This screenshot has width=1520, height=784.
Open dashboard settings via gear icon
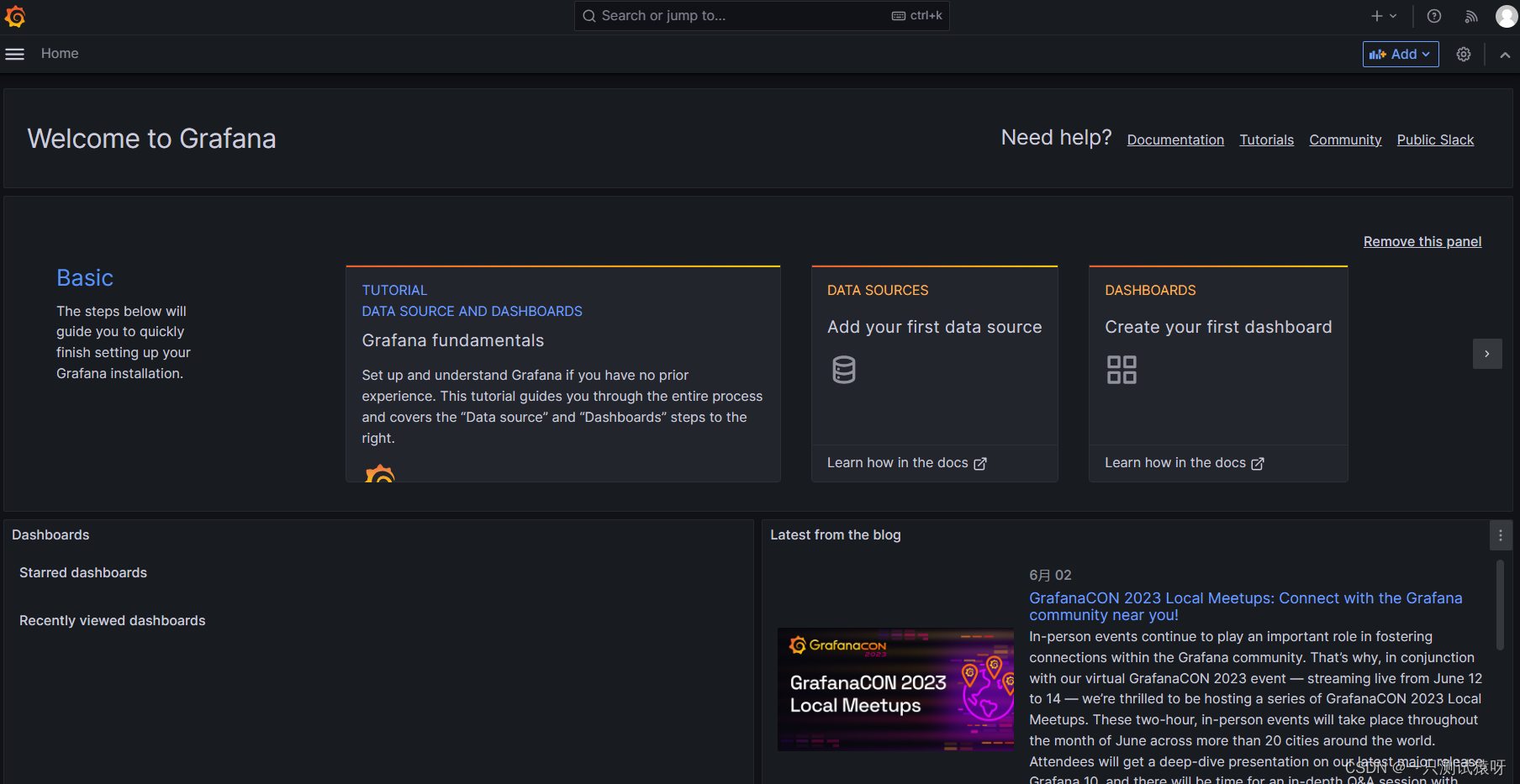1464,53
